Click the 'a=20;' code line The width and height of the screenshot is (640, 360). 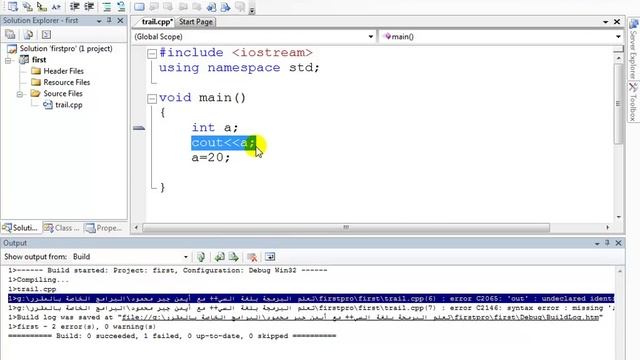coord(211,158)
